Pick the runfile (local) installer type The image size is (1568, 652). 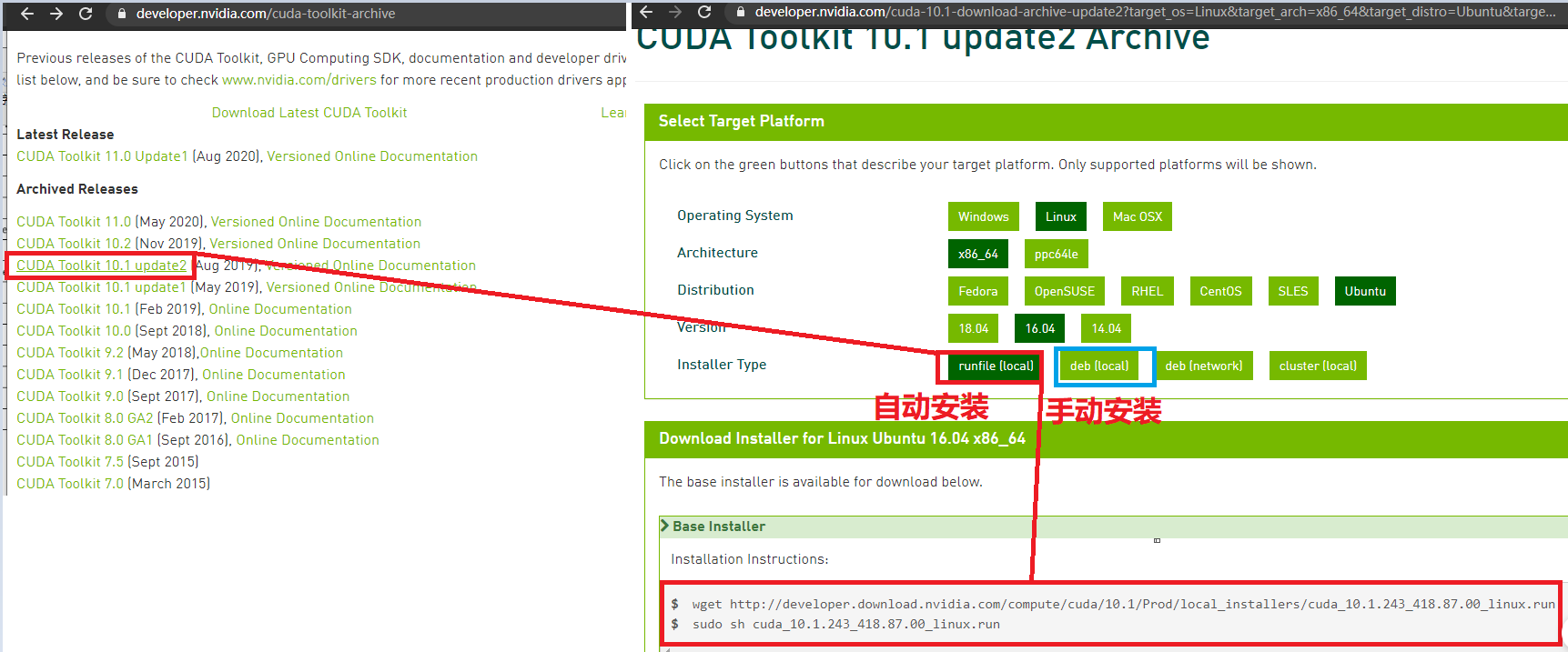pos(996,366)
